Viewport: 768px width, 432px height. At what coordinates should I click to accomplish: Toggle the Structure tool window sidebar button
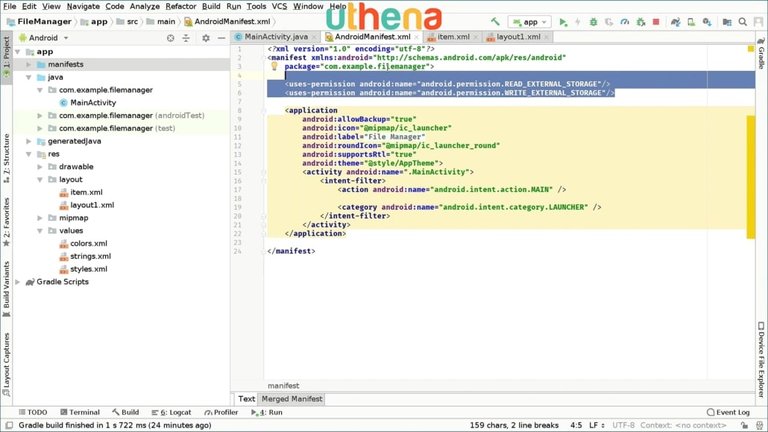[x=6, y=155]
